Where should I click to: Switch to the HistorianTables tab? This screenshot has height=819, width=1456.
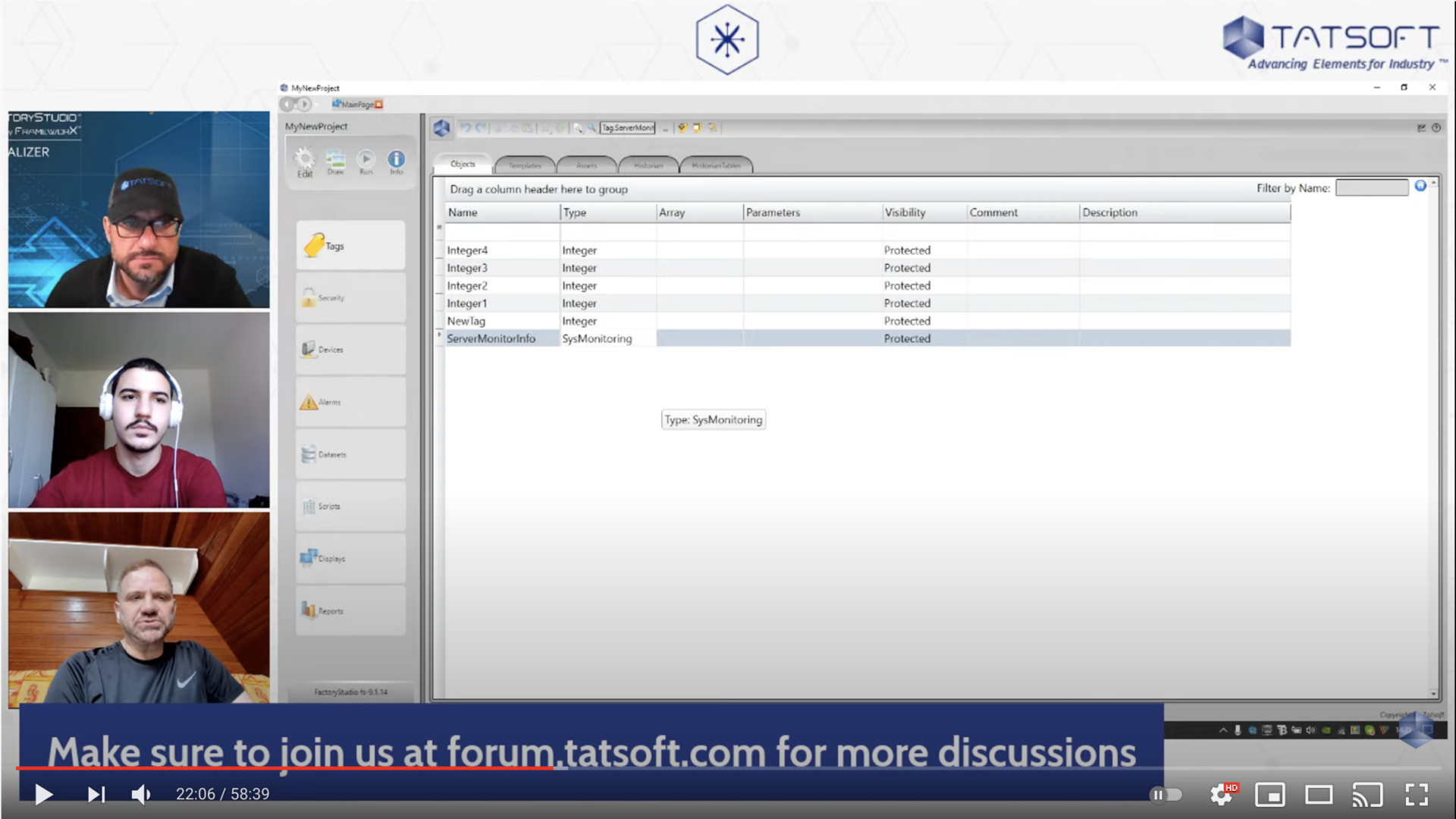pyautogui.click(x=716, y=165)
